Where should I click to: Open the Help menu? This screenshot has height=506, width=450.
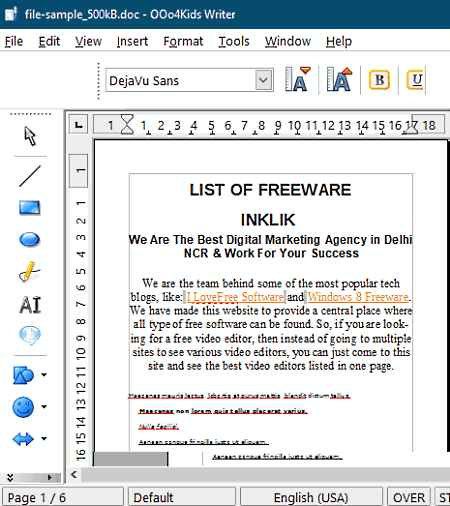(x=339, y=41)
